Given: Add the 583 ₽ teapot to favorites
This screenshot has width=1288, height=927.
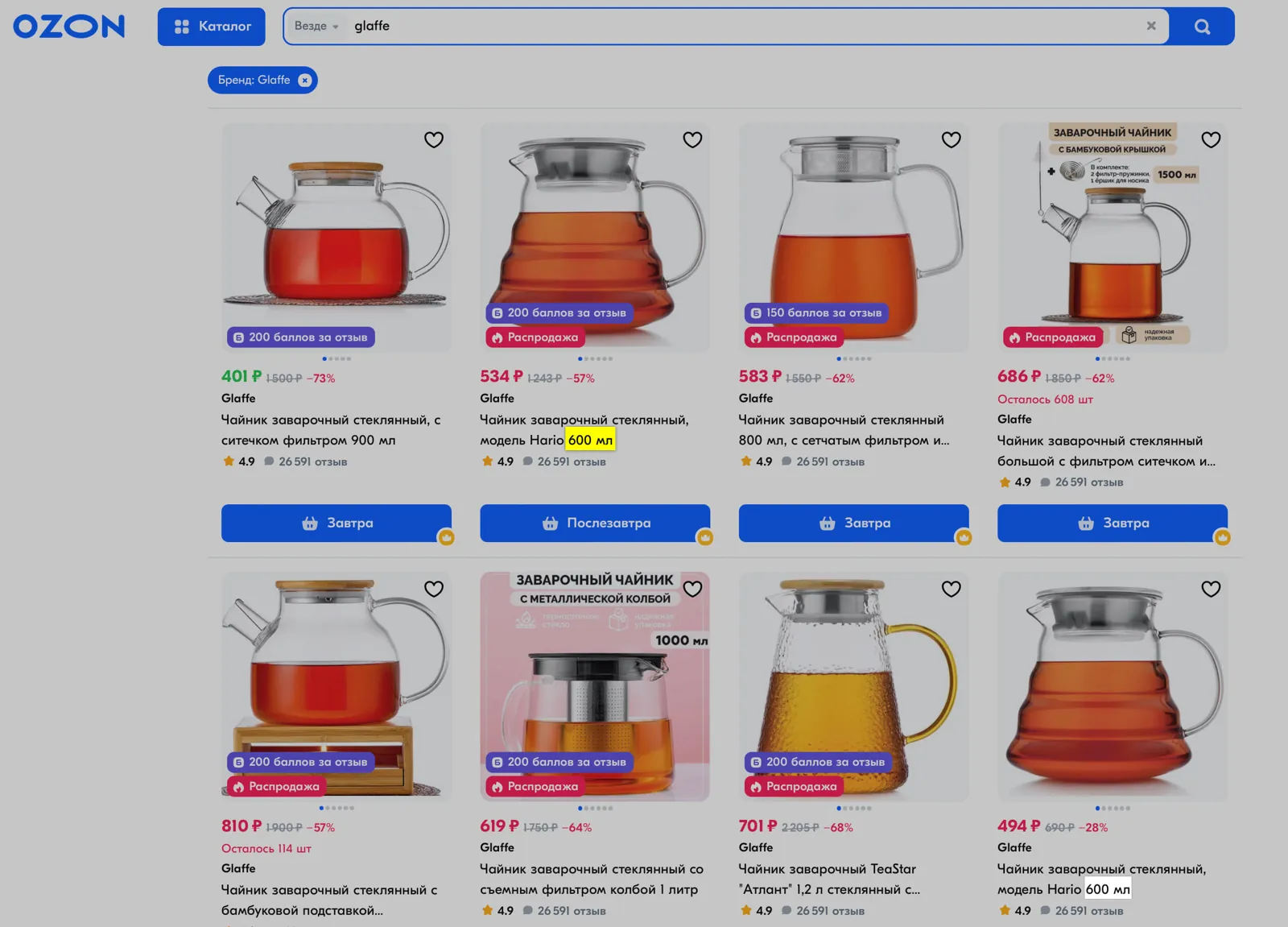Looking at the screenshot, I should point(952,139).
